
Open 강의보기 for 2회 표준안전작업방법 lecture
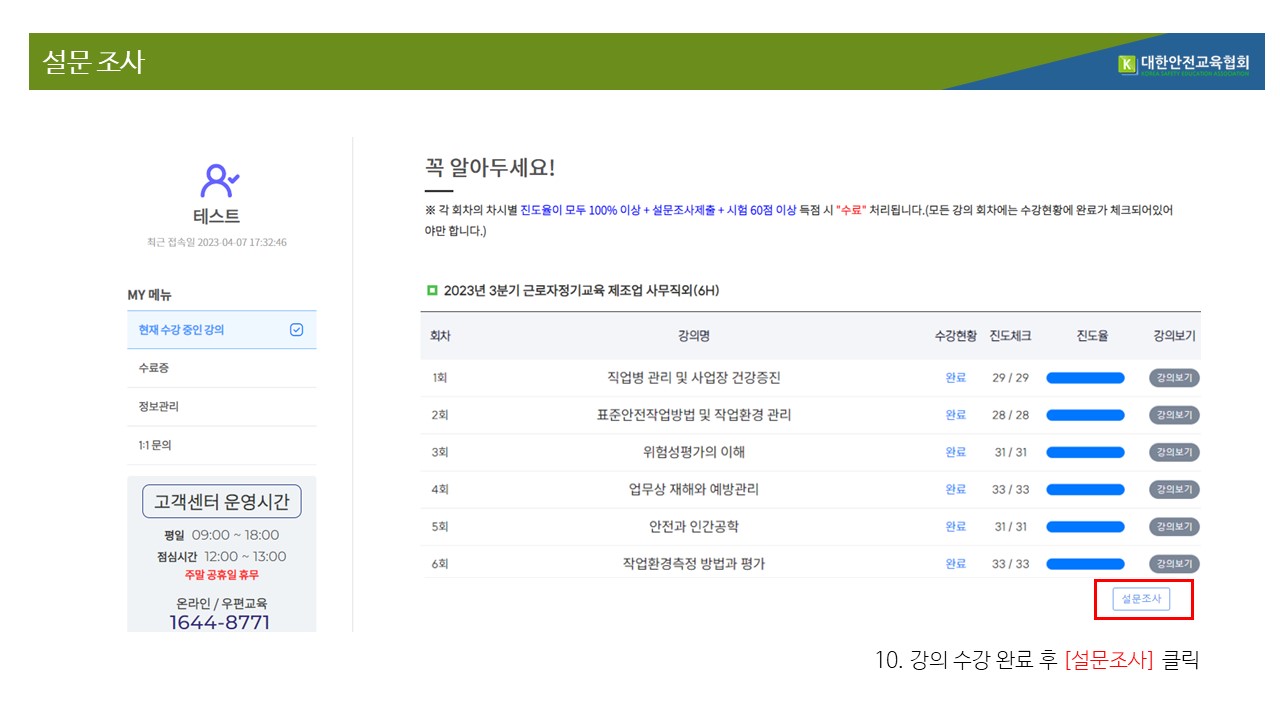click(1174, 415)
